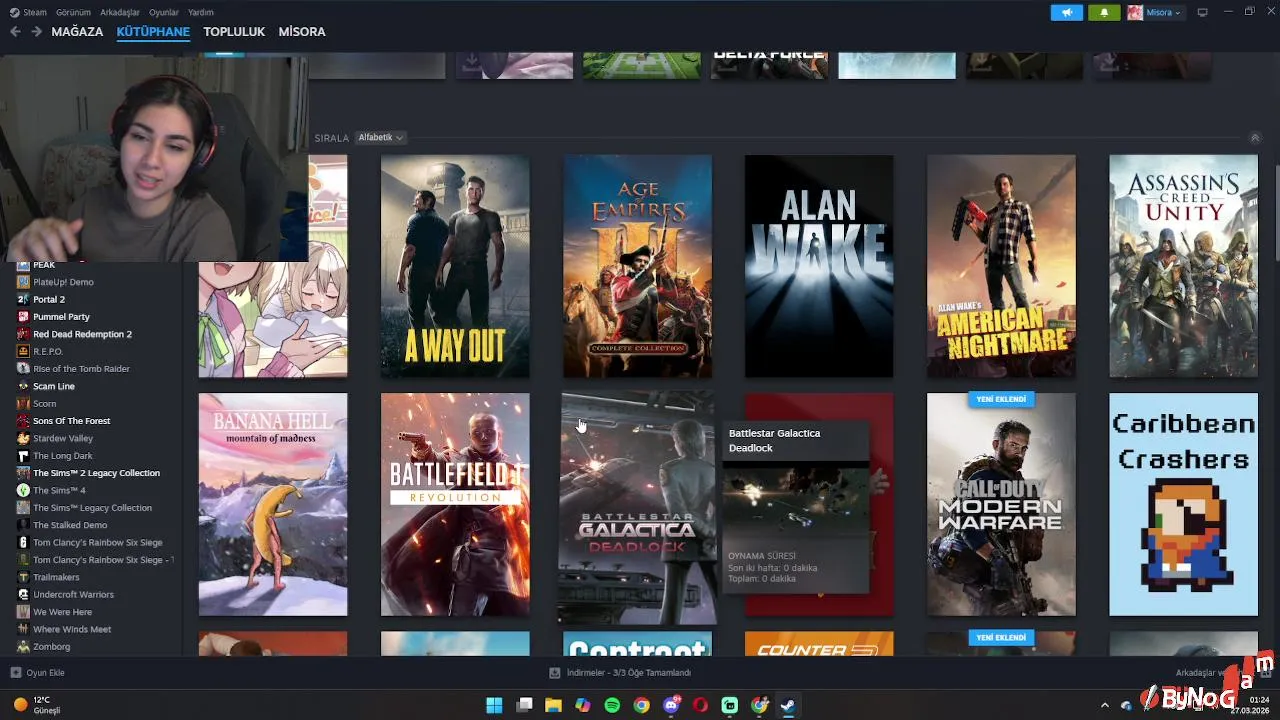Go back with the left arrow button

point(15,32)
